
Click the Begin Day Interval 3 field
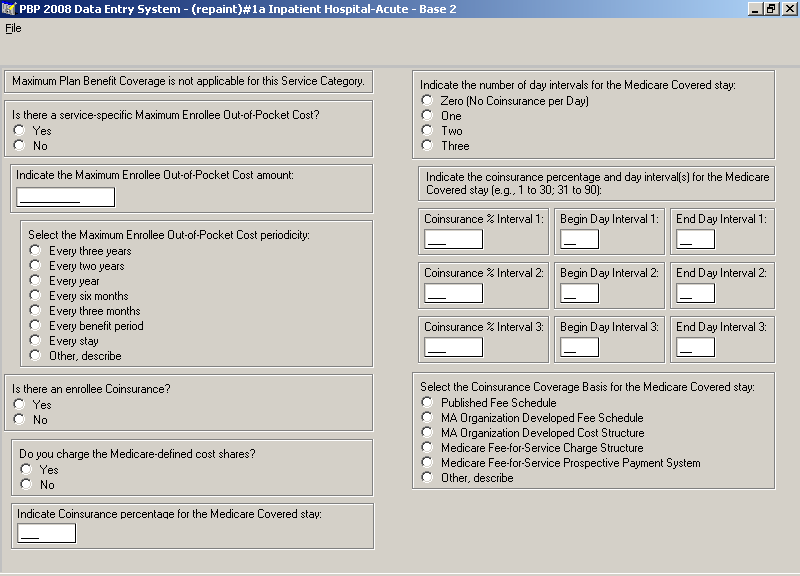pyautogui.click(x=580, y=347)
